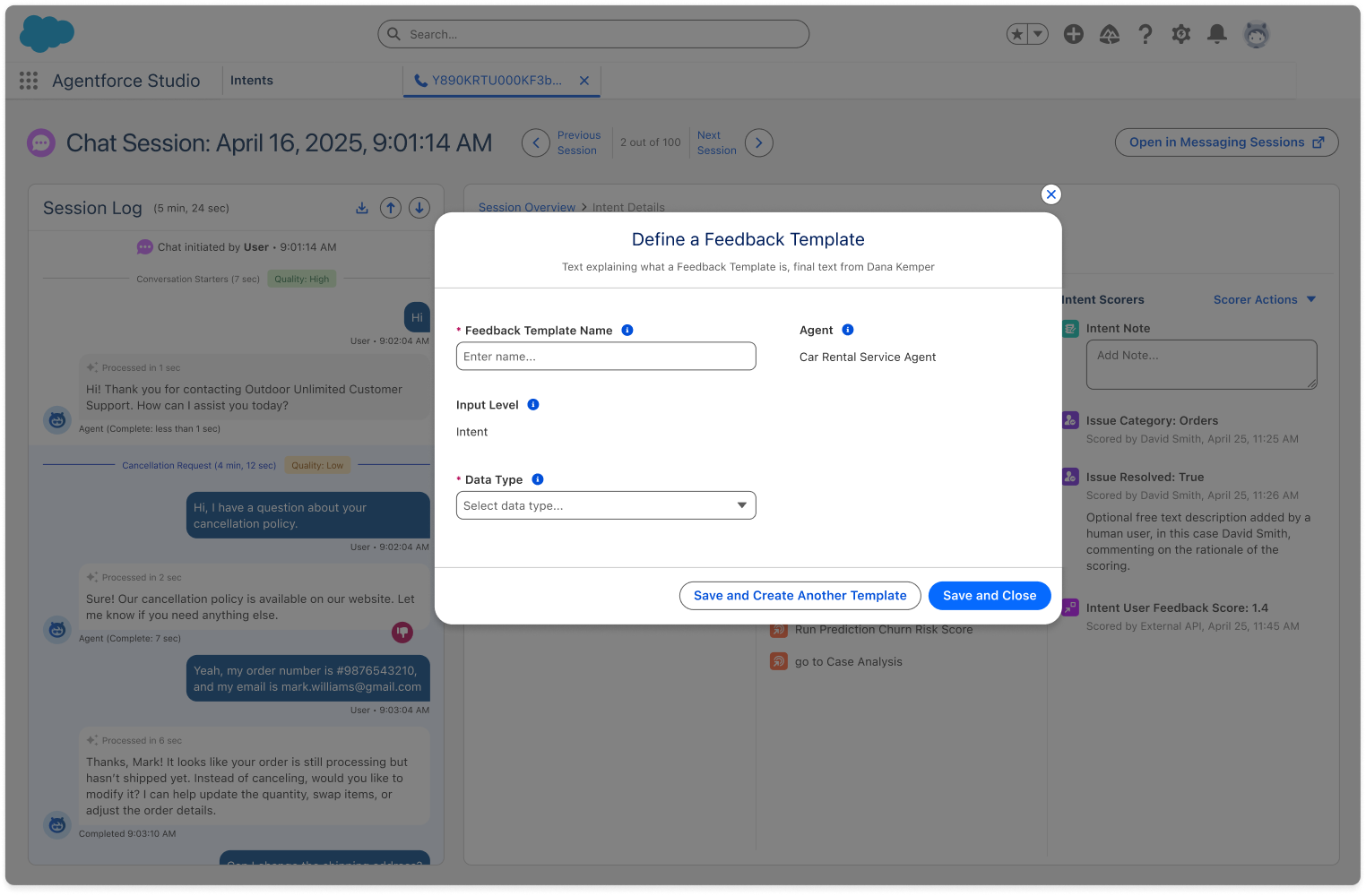Jump down with Session Log down arrow
The image size is (1366, 896).
pos(419,208)
